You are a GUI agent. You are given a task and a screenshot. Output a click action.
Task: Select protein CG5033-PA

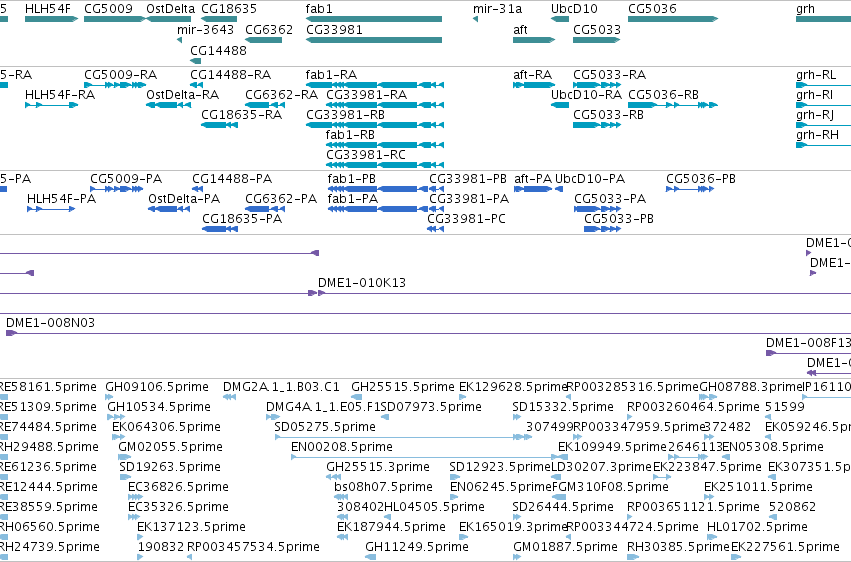click(x=610, y=199)
